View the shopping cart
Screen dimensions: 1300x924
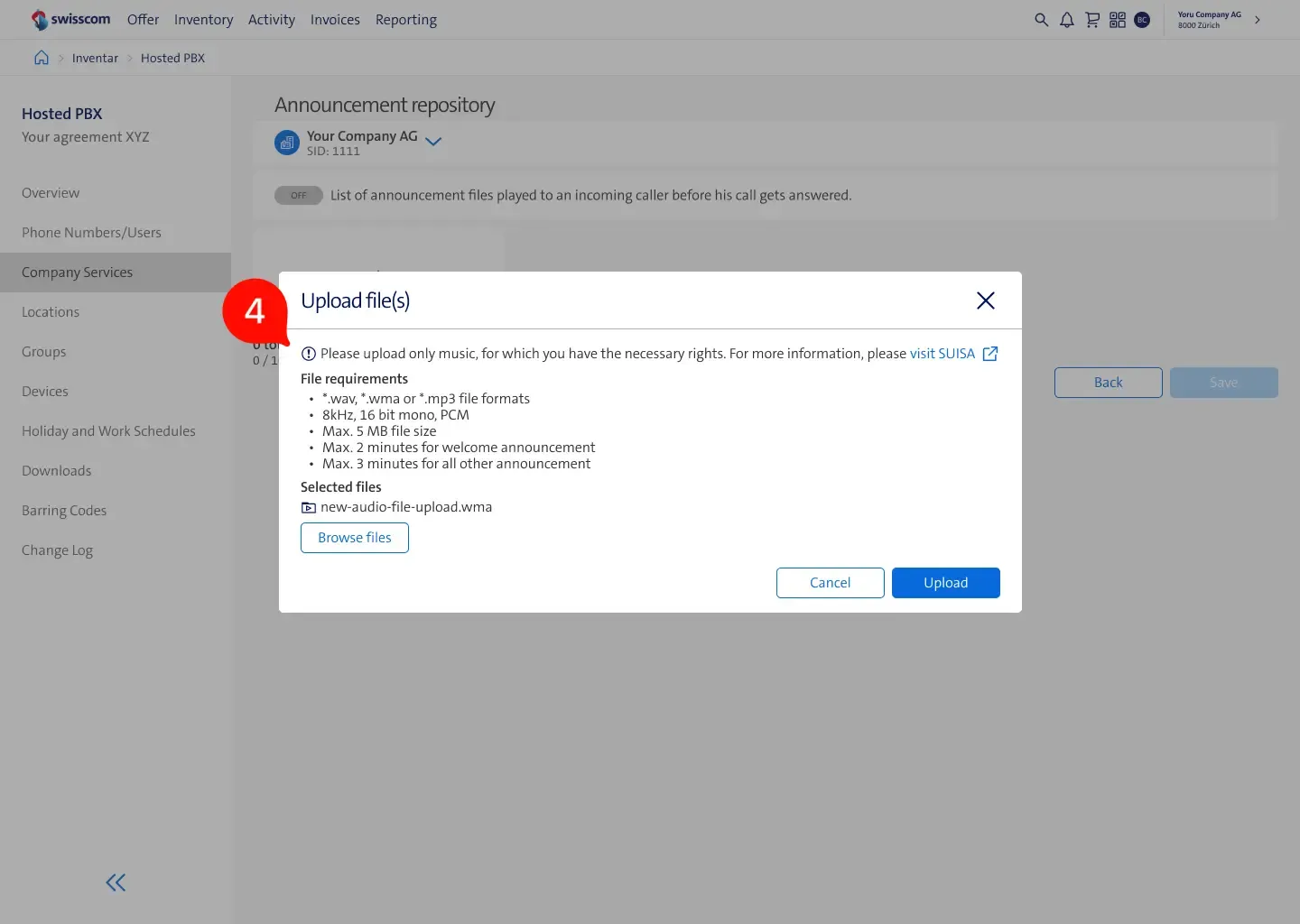click(1091, 19)
